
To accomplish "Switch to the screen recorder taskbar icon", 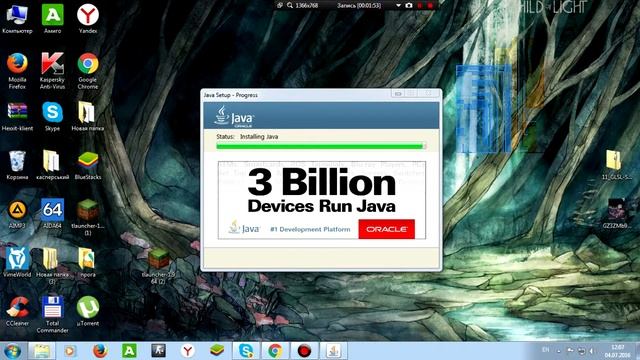I will coord(304,351).
